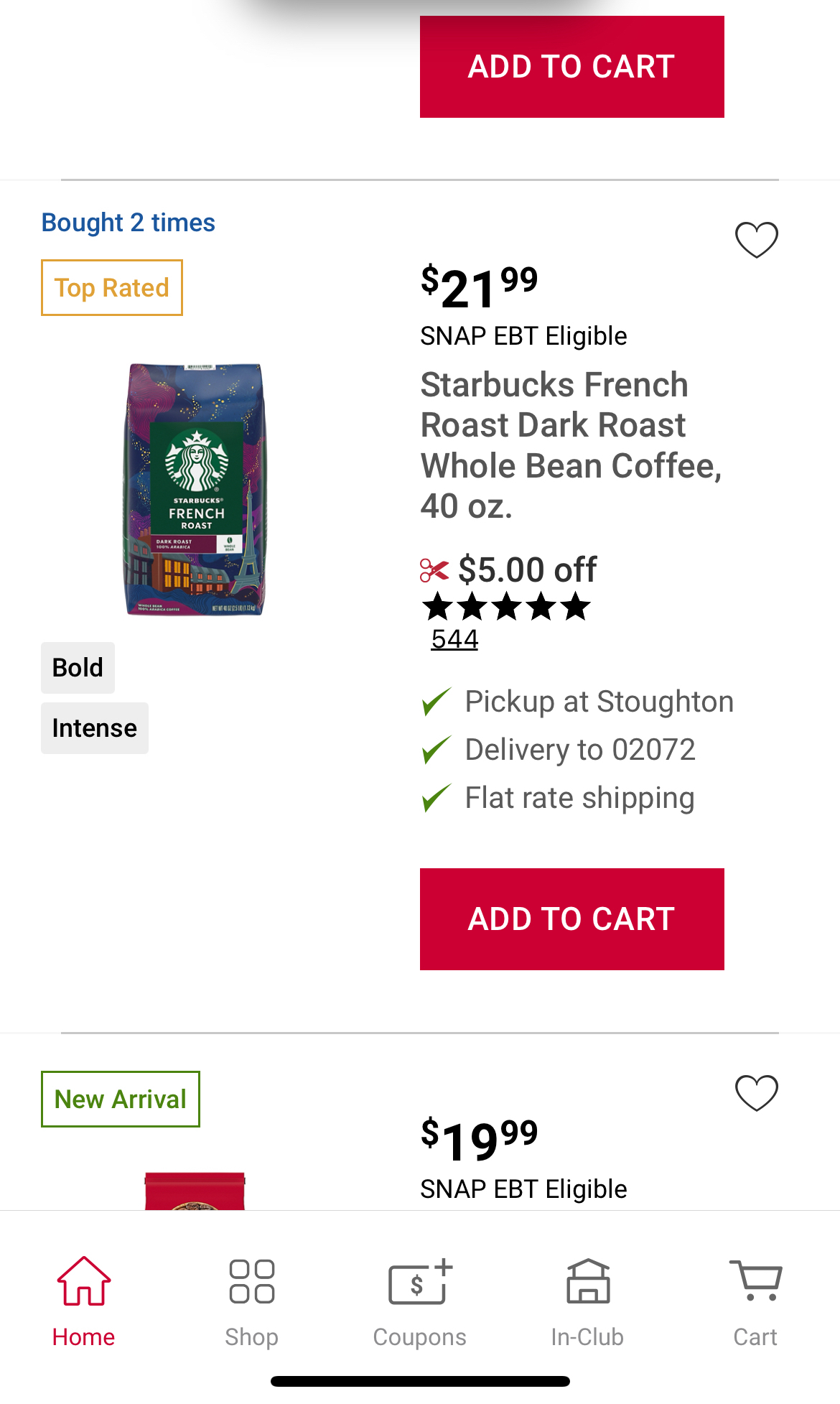Click the five-star rating row
Image resolution: width=840 pixels, height=1404 pixels.
(x=506, y=608)
